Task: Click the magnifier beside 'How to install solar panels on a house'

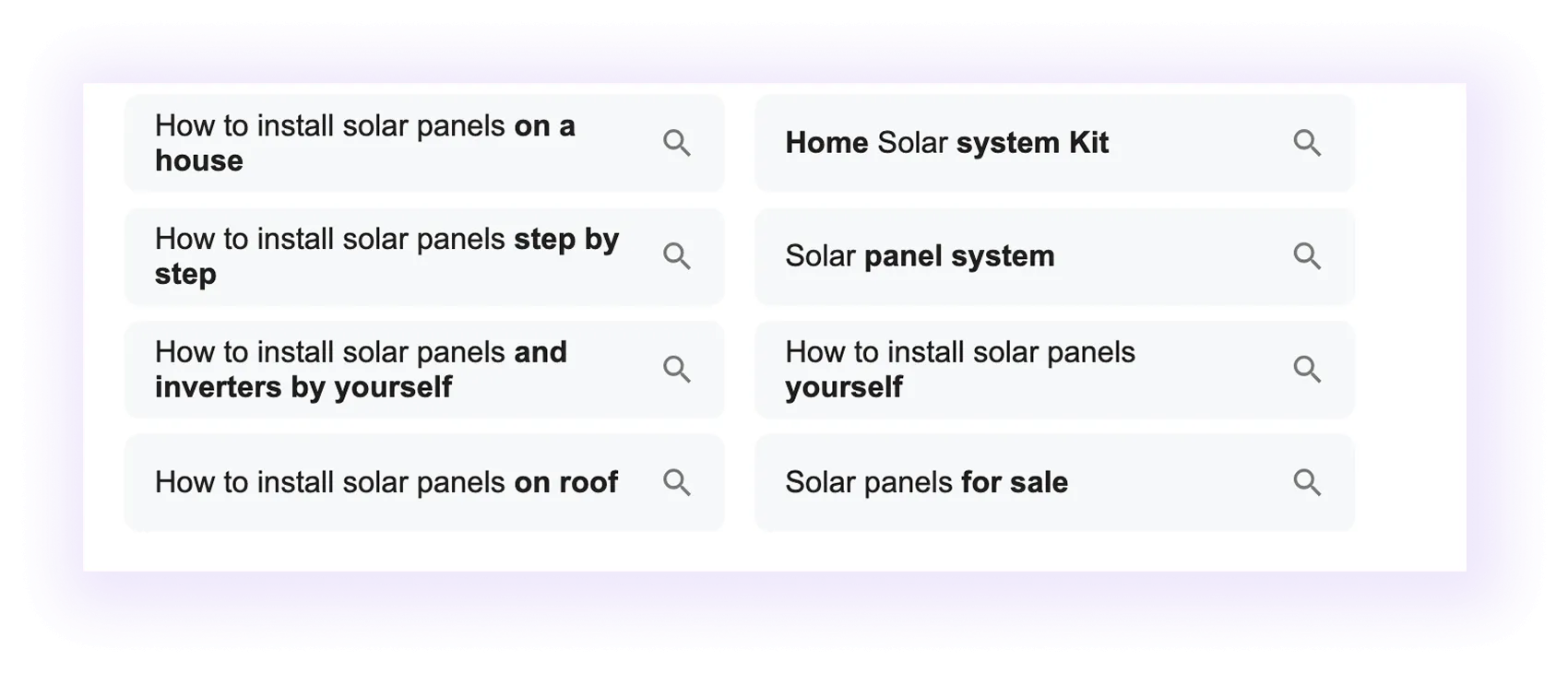Action: point(678,143)
